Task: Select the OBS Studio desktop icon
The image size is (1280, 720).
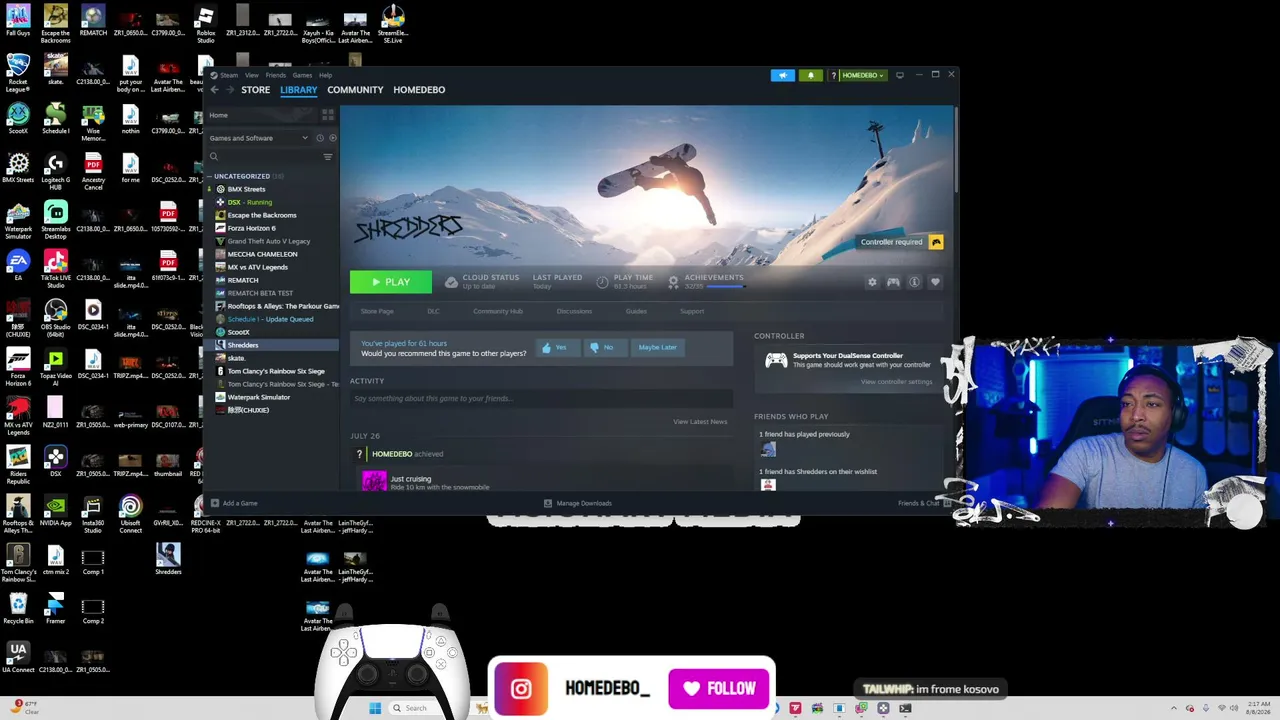Action: tap(56, 317)
